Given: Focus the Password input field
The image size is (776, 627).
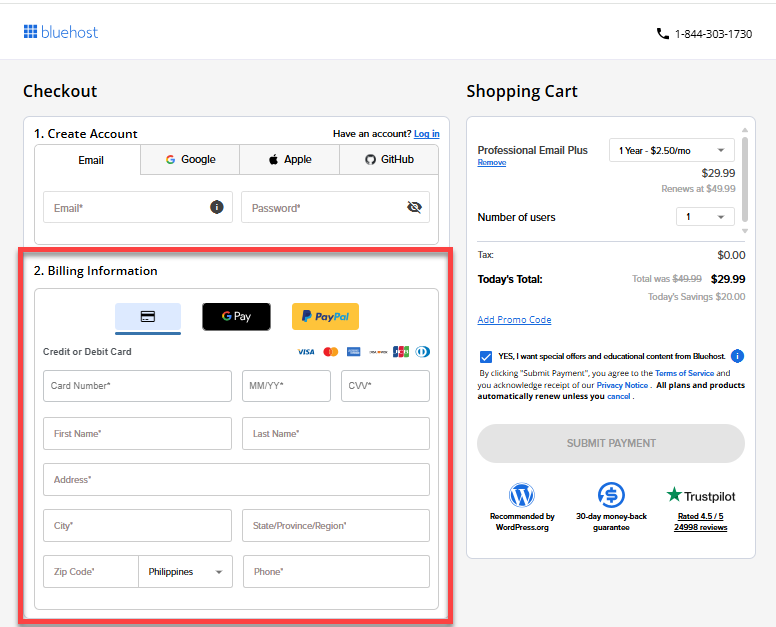Looking at the screenshot, I should (x=336, y=207).
